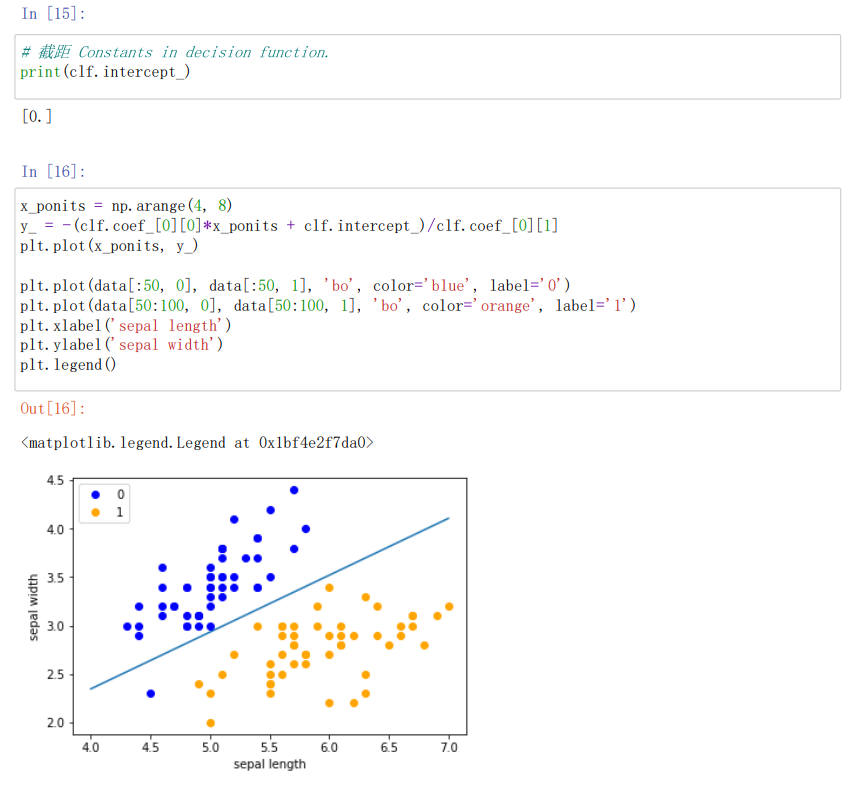
Task: Click the In [16] cell prompt
Action: 53,172
